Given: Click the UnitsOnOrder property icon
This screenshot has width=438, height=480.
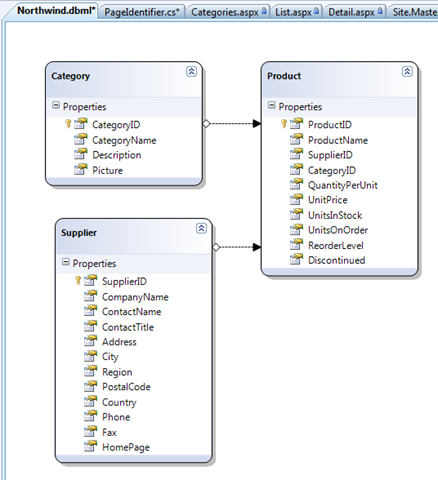Looking at the screenshot, I should click(296, 230).
